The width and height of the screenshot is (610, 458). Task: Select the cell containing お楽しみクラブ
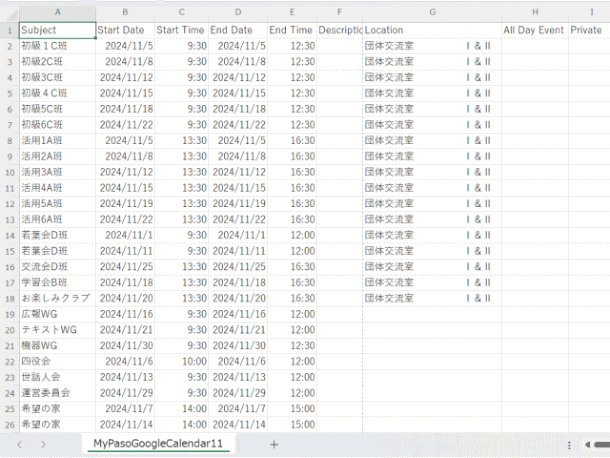pos(57,298)
